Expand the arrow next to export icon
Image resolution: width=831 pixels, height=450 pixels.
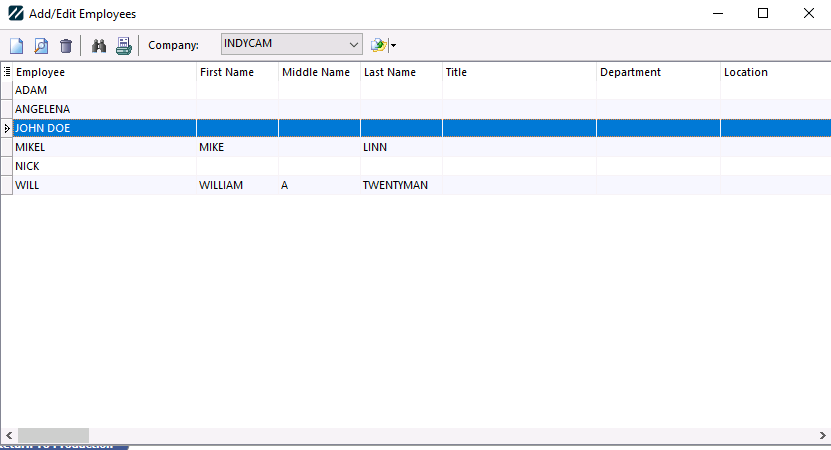[x=394, y=46]
